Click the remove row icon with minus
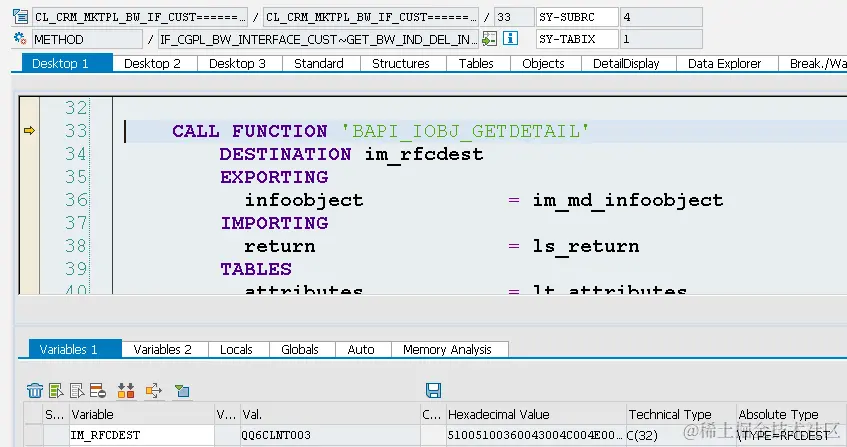 pyautogui.click(x=98, y=390)
